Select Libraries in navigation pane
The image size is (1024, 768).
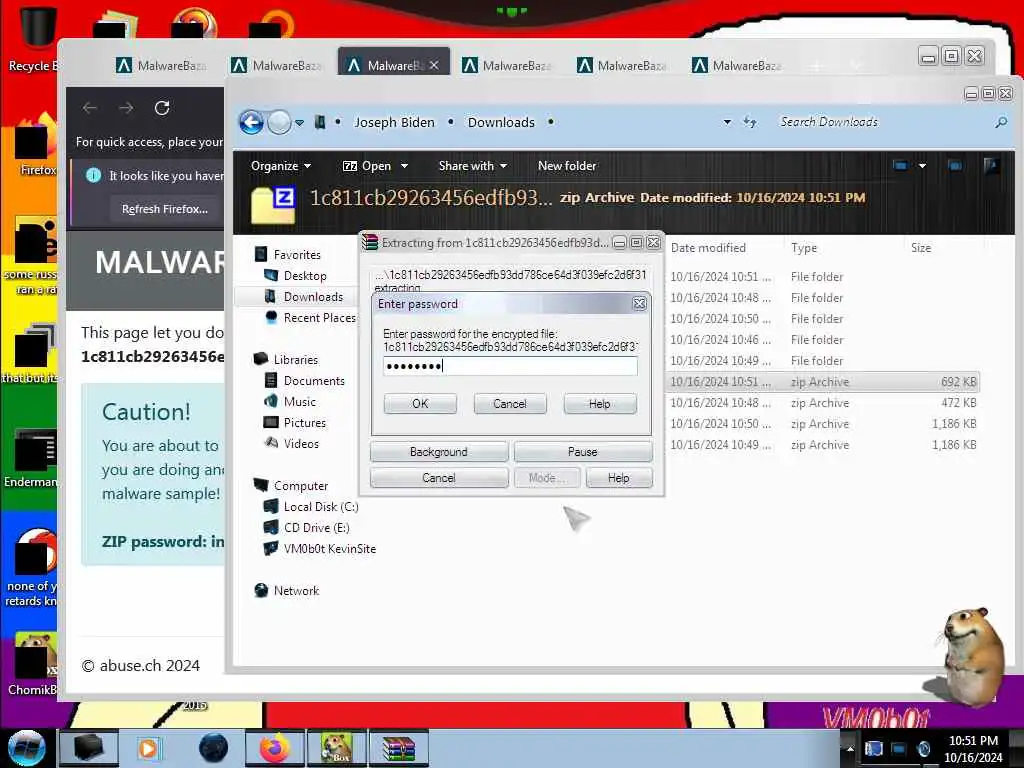[x=295, y=360]
